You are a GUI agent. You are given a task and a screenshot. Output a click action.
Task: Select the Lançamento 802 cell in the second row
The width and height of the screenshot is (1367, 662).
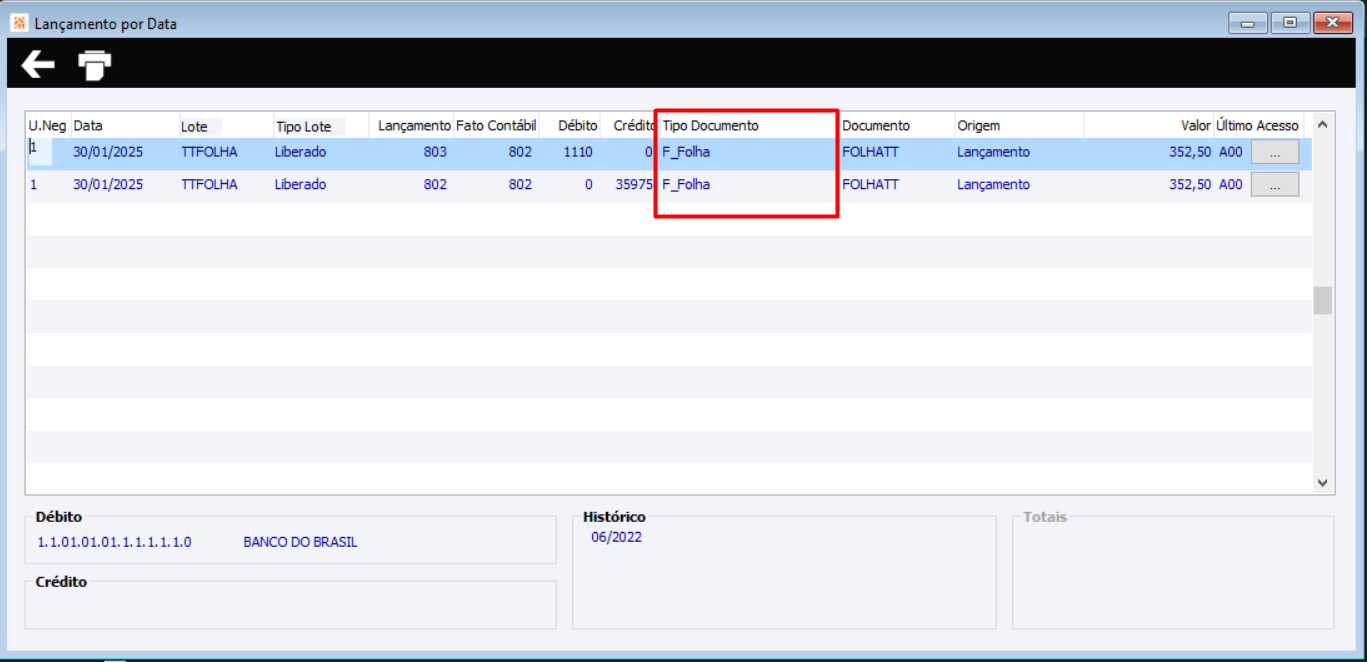(x=435, y=184)
